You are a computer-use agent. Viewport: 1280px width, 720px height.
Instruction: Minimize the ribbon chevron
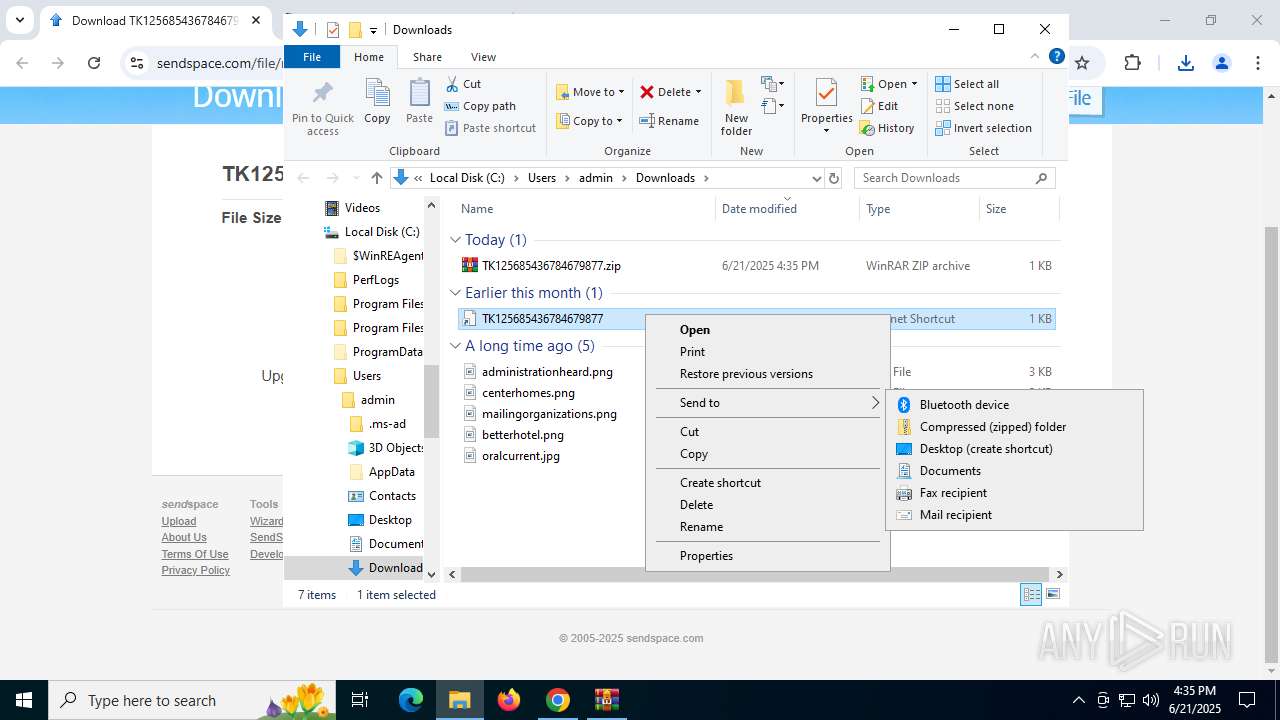1035,57
